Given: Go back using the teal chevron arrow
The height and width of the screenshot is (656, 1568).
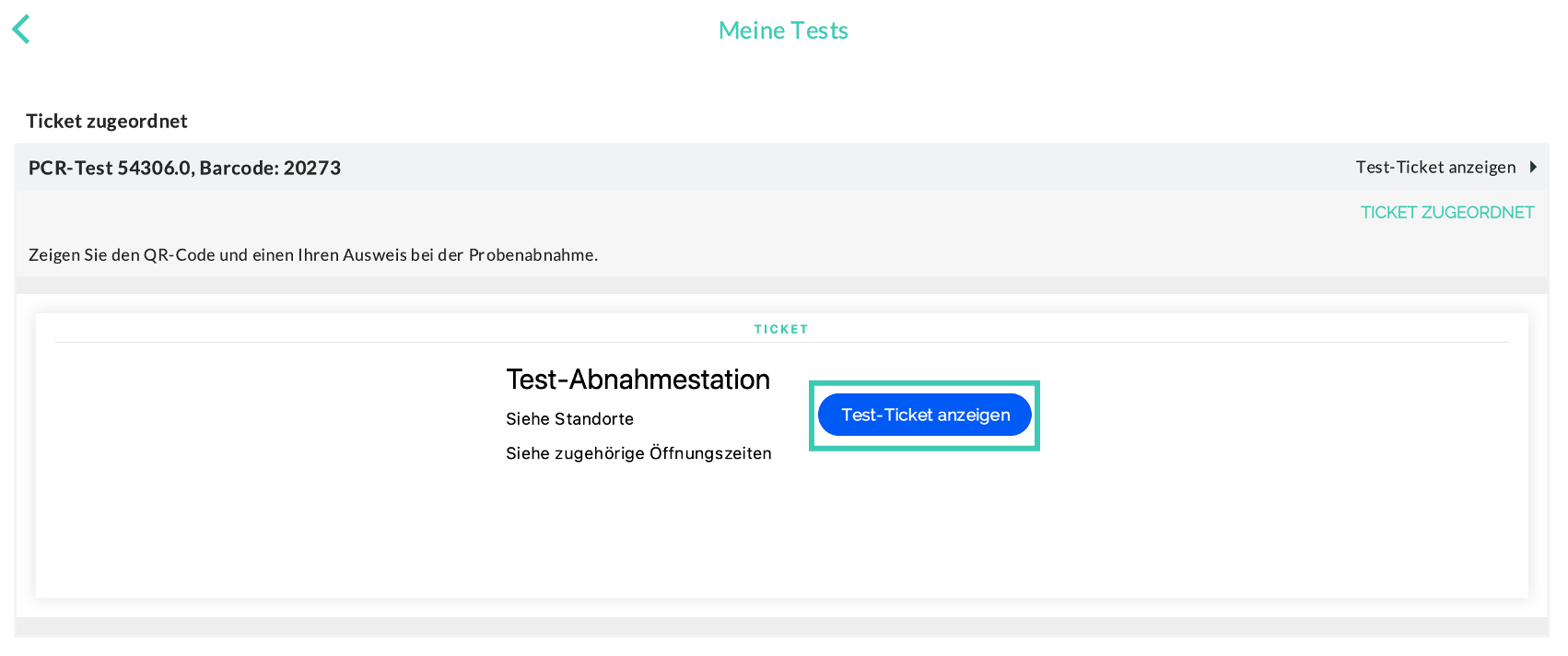Looking at the screenshot, I should pyautogui.click(x=21, y=29).
